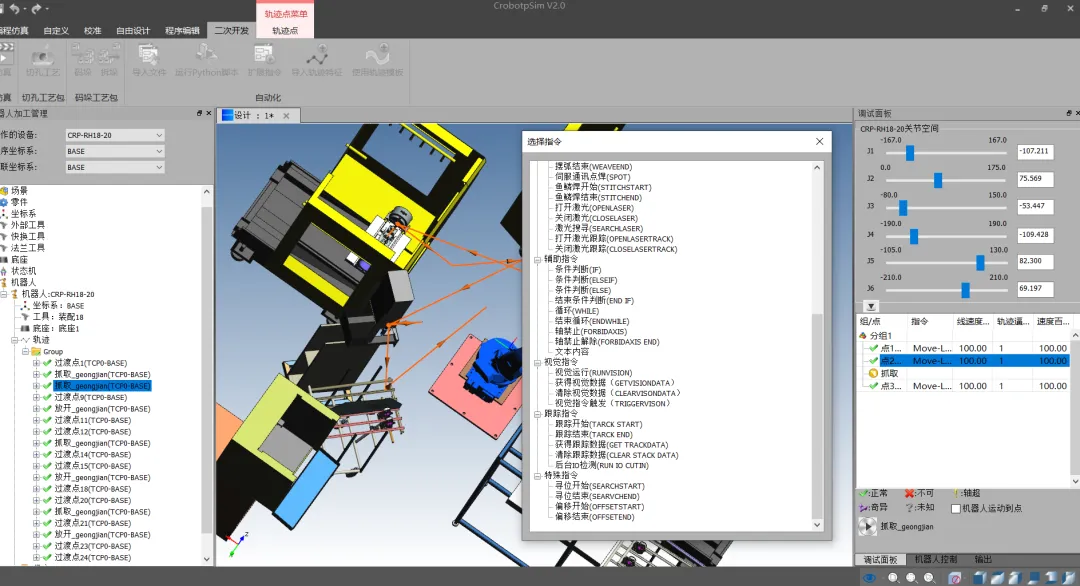The width and height of the screenshot is (1080, 586).
Task: Open the 机器人控制 bottom tab
Action: point(936,560)
